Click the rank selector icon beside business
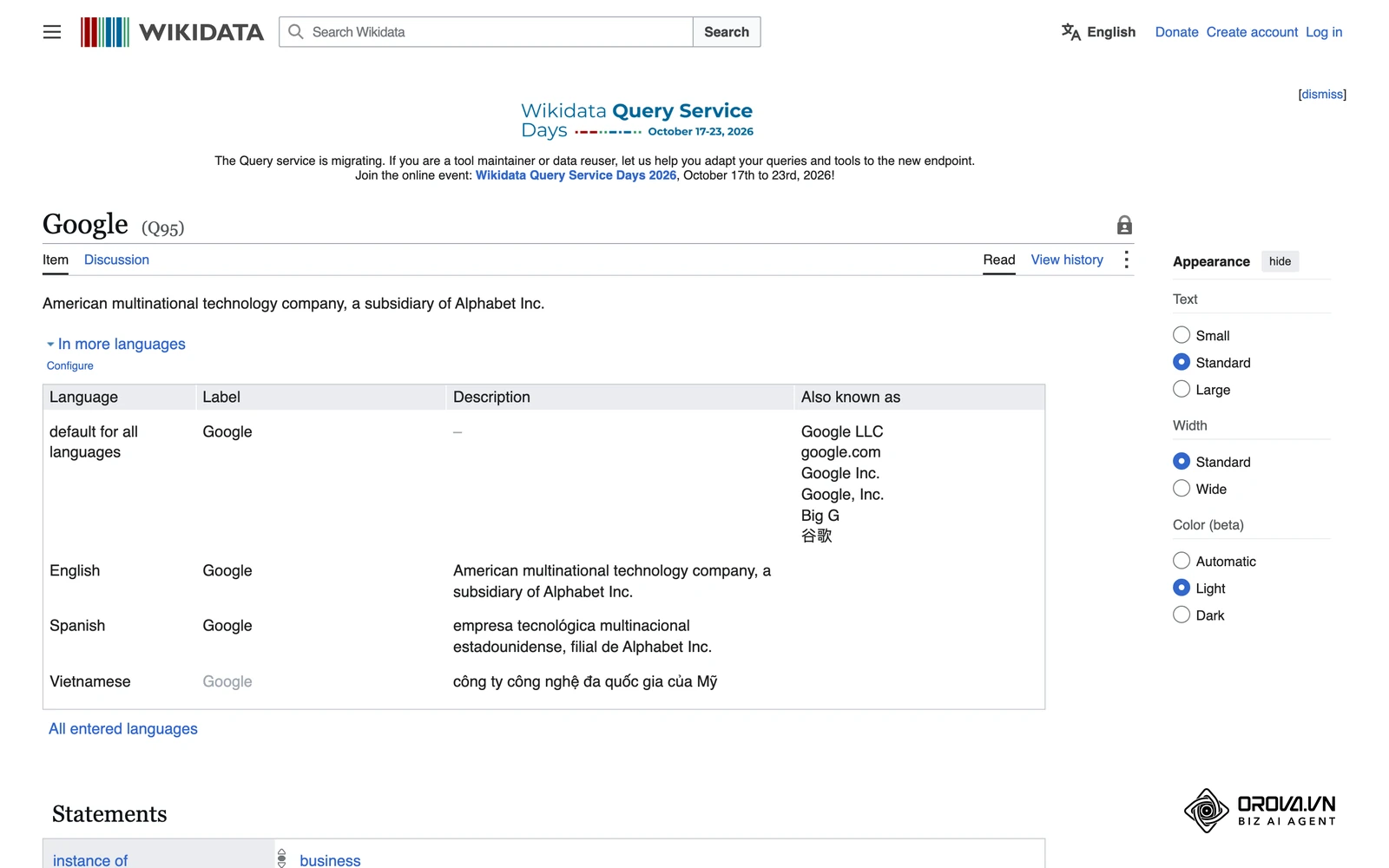 point(281,858)
